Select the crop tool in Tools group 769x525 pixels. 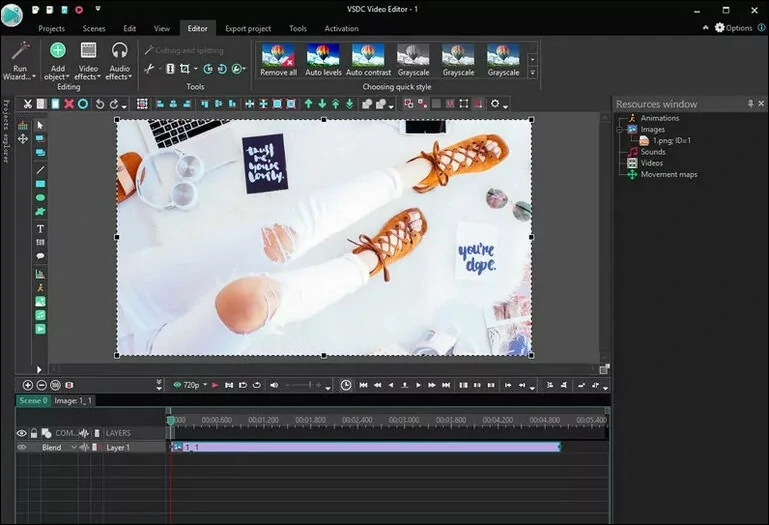click(x=184, y=69)
